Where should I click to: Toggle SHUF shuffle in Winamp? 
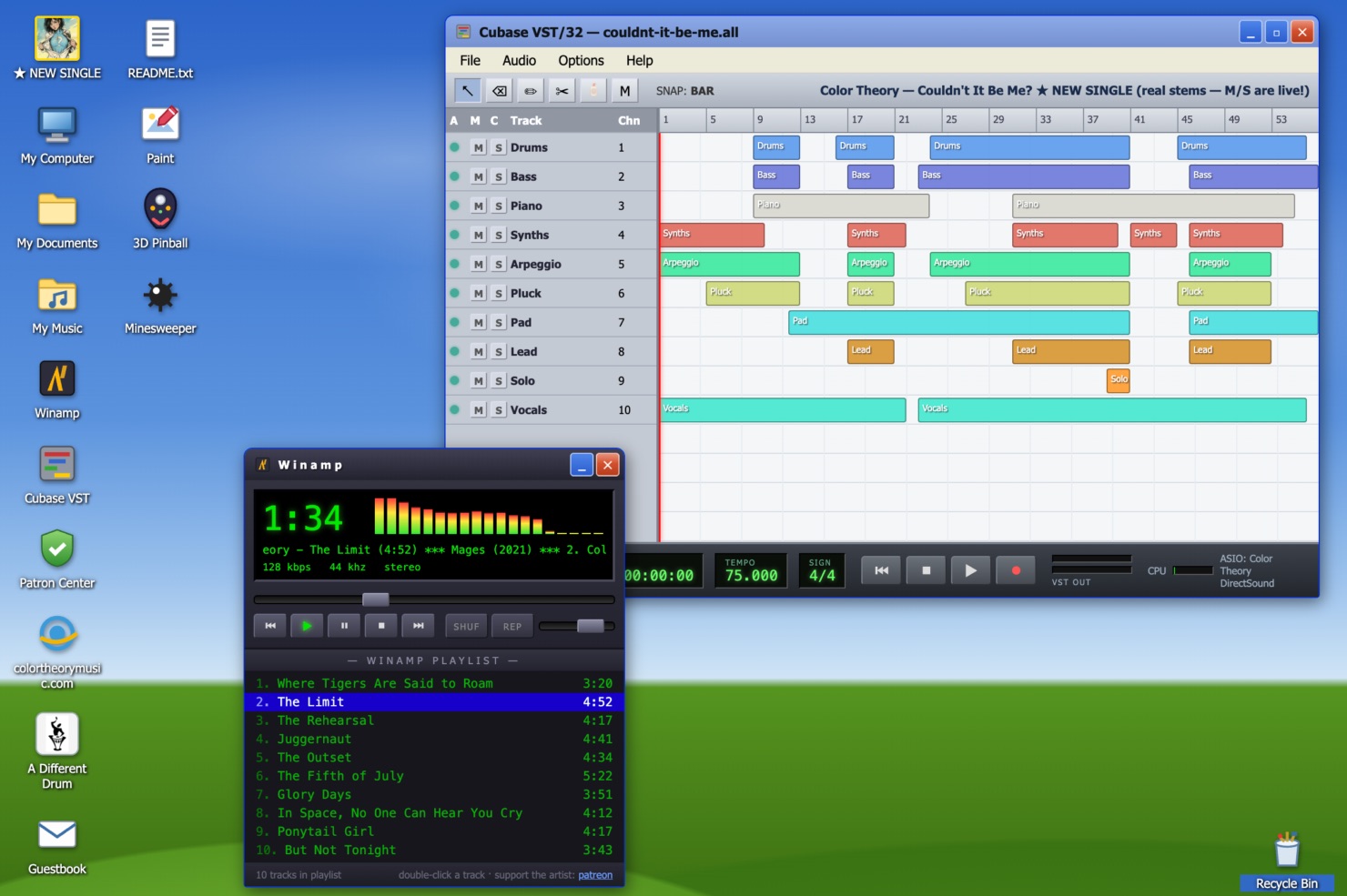(x=466, y=626)
